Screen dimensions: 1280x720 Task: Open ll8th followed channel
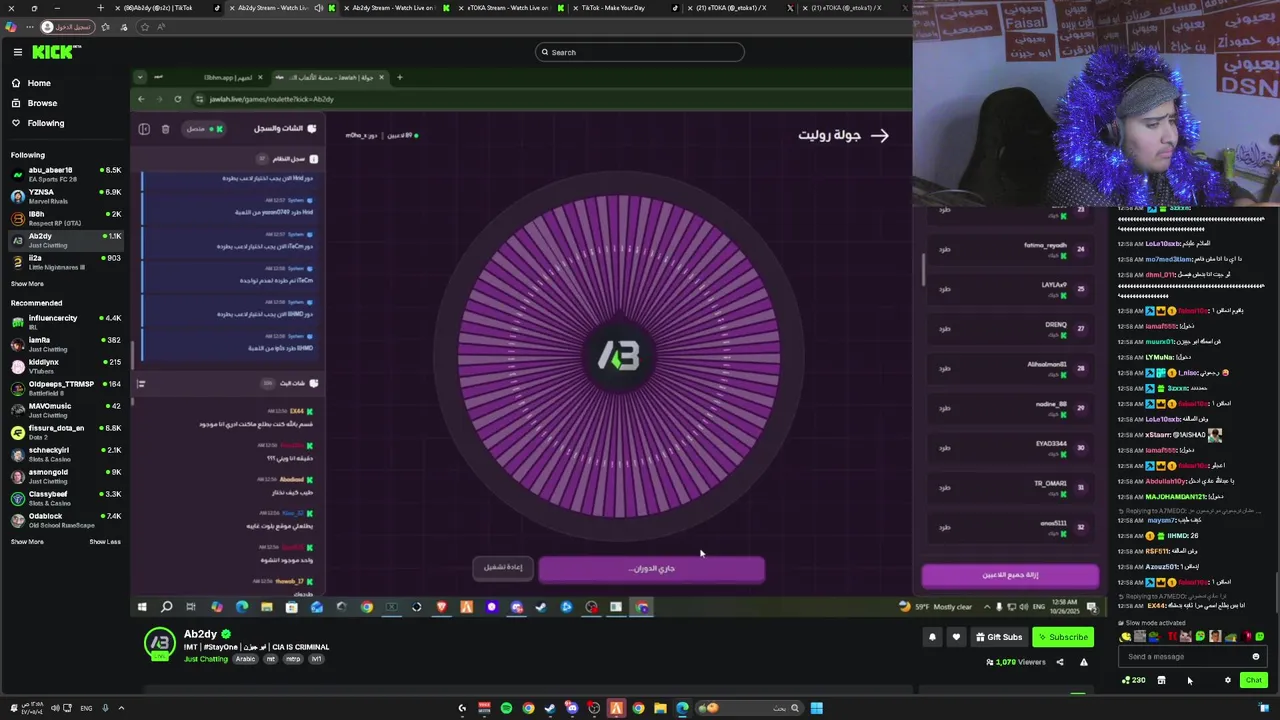click(x=65, y=218)
